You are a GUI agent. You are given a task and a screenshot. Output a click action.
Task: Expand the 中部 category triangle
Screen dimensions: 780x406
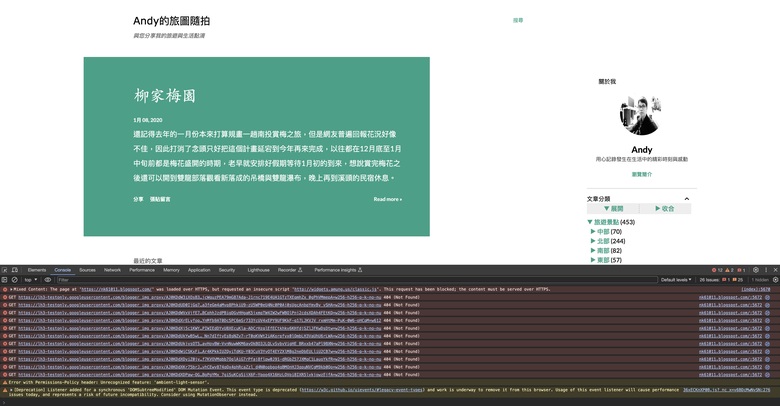tap(593, 231)
